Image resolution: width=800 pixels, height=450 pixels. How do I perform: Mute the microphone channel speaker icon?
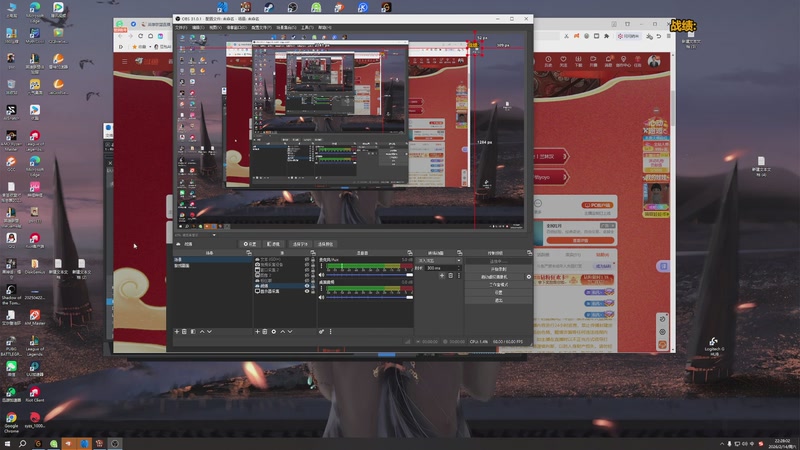(321, 275)
